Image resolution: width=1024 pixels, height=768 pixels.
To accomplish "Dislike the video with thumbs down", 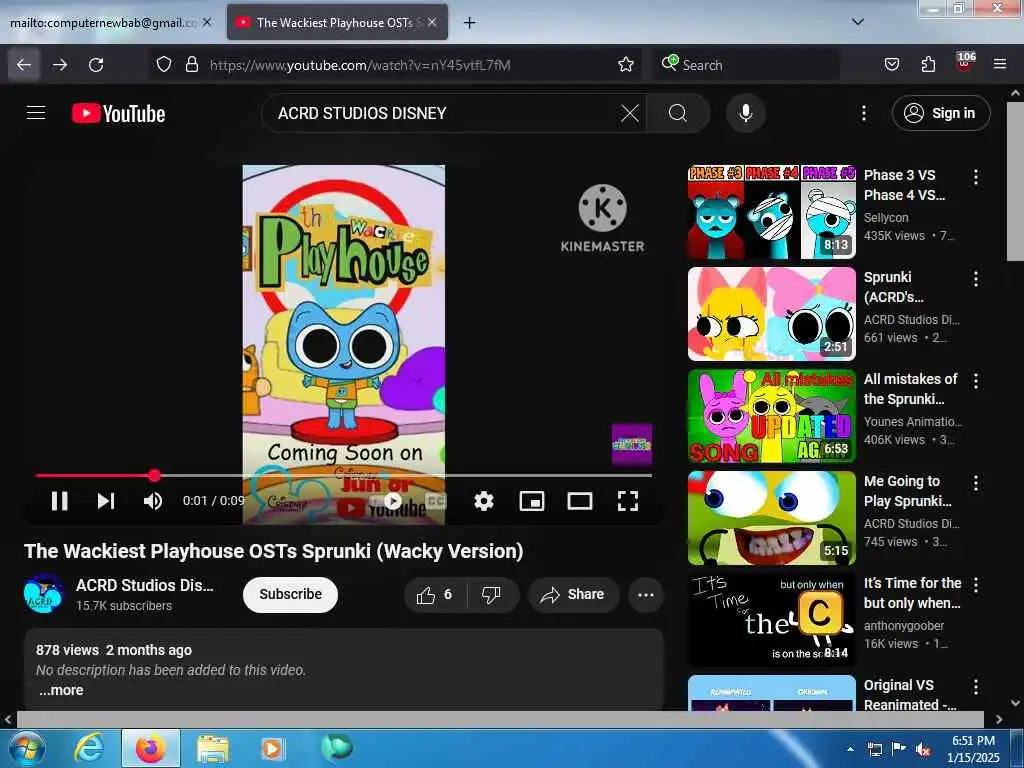I will point(491,595).
